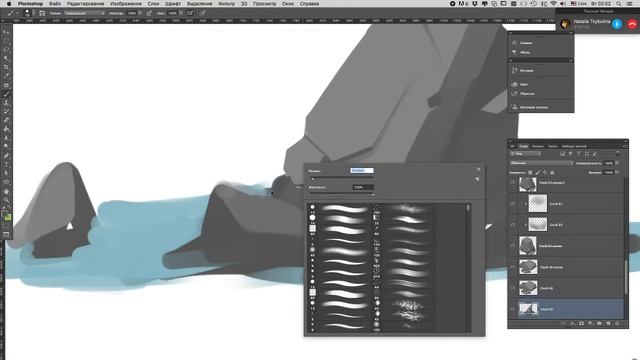Toggle lock all padlock icon

coord(552,173)
